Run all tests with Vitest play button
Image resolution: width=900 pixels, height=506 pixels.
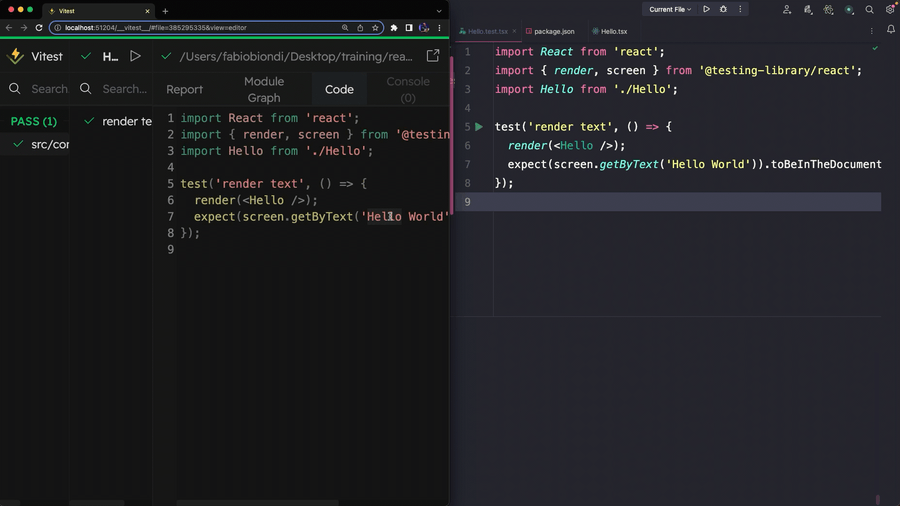pos(135,56)
